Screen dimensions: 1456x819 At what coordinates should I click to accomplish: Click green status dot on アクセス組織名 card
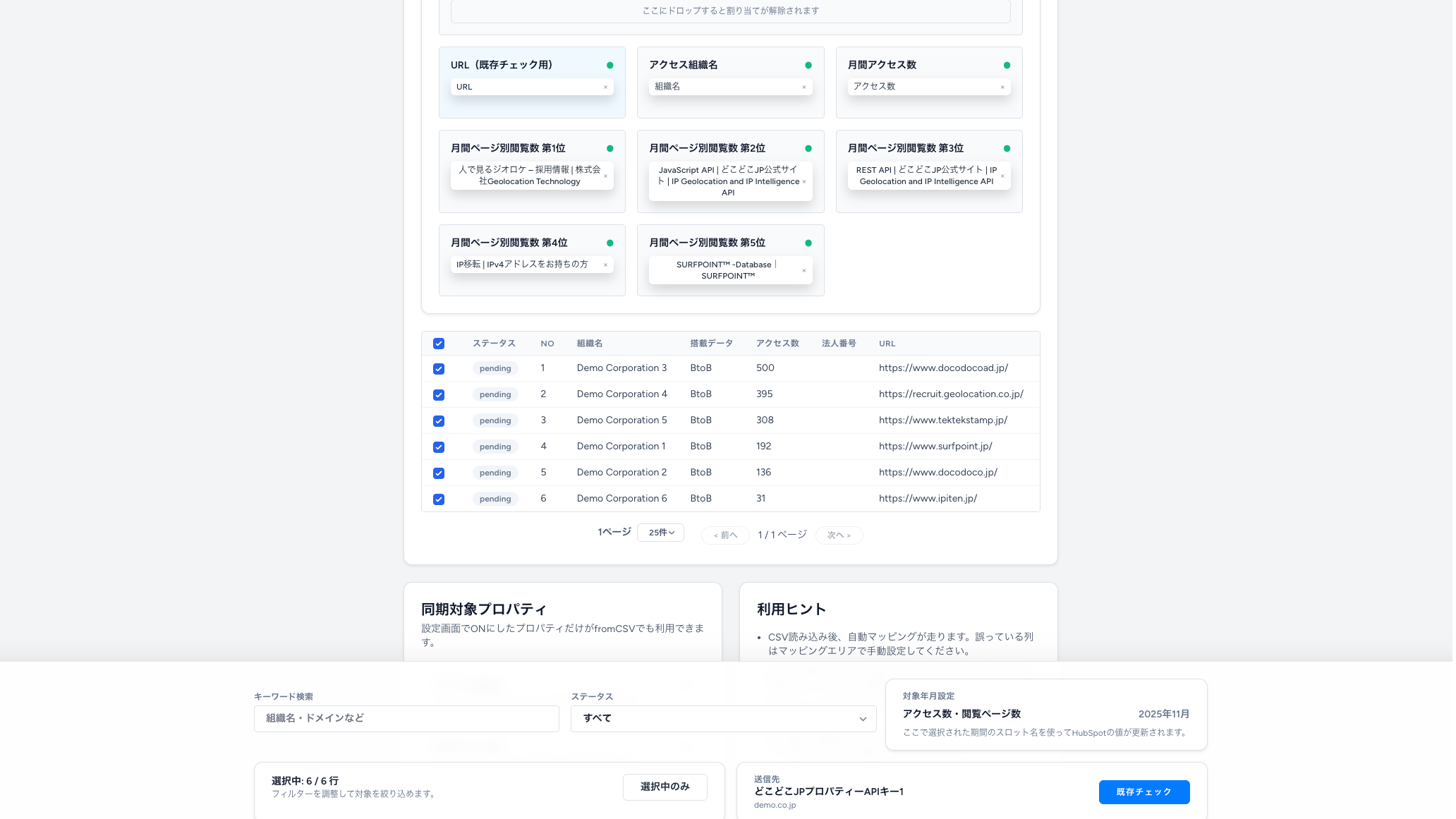(x=808, y=66)
